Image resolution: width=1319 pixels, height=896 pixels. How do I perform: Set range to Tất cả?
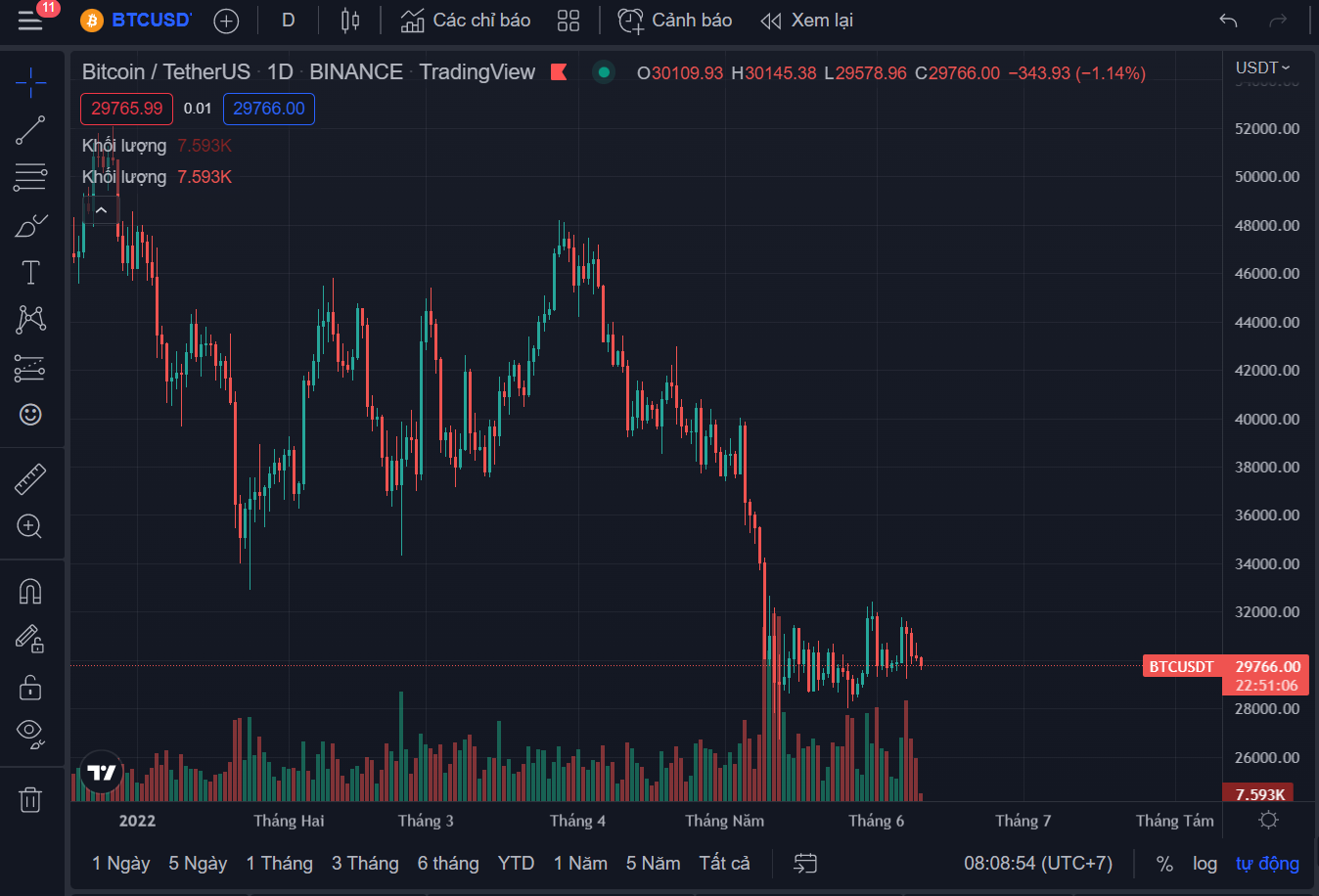tap(725, 864)
